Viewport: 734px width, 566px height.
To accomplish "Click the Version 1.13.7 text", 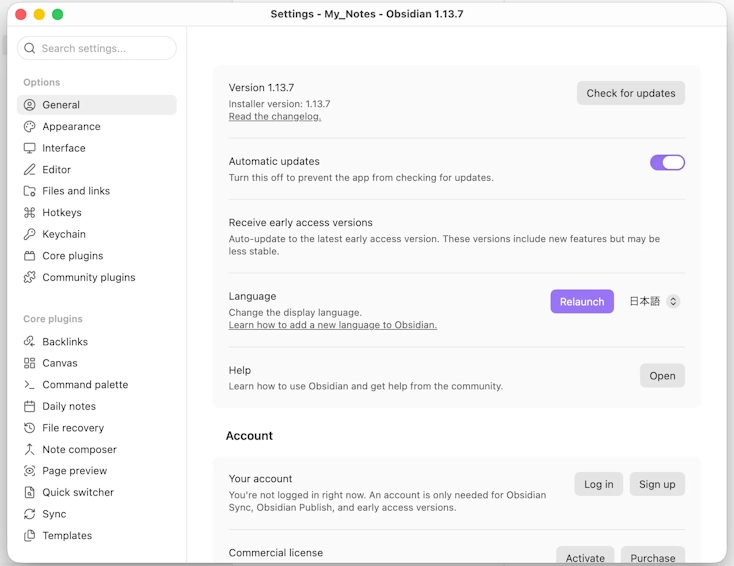I will (261, 88).
